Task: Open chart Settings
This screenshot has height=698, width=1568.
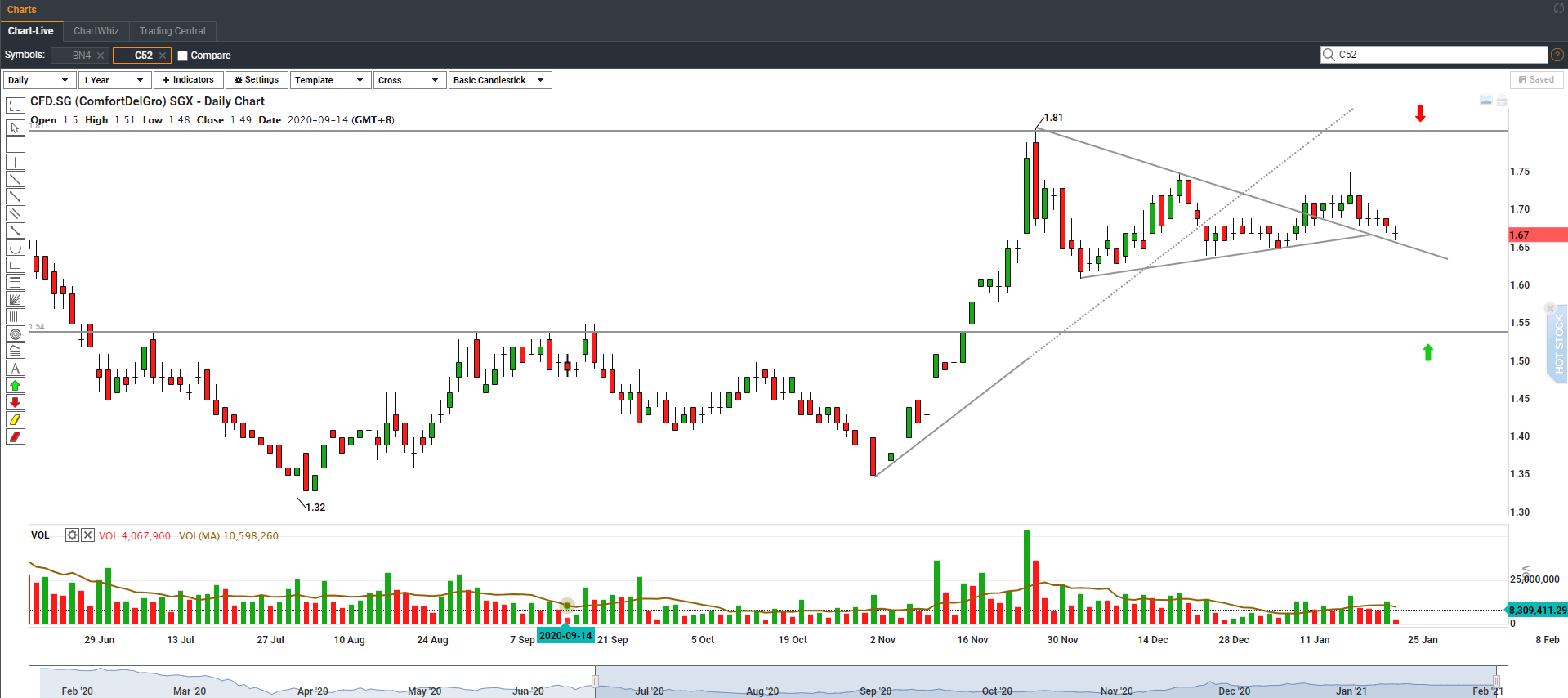Action: pyautogui.click(x=257, y=80)
